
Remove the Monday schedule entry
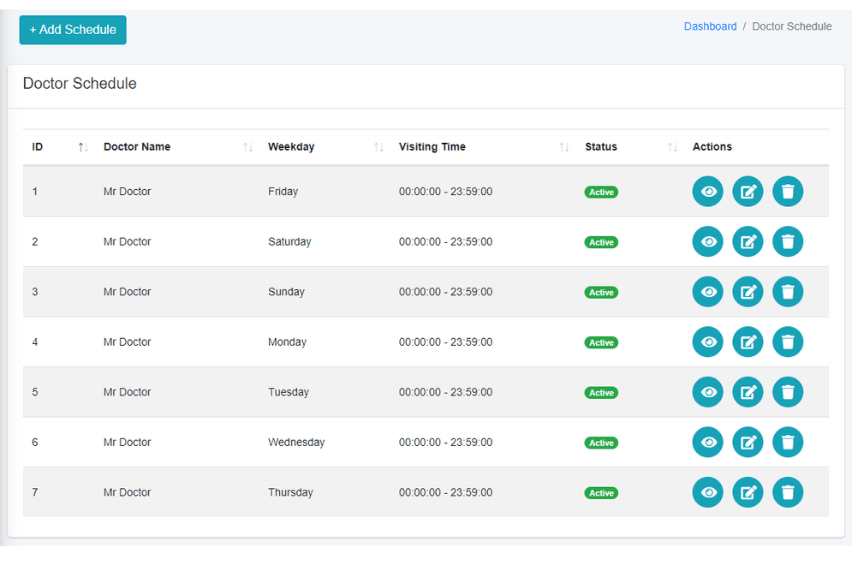tap(787, 342)
